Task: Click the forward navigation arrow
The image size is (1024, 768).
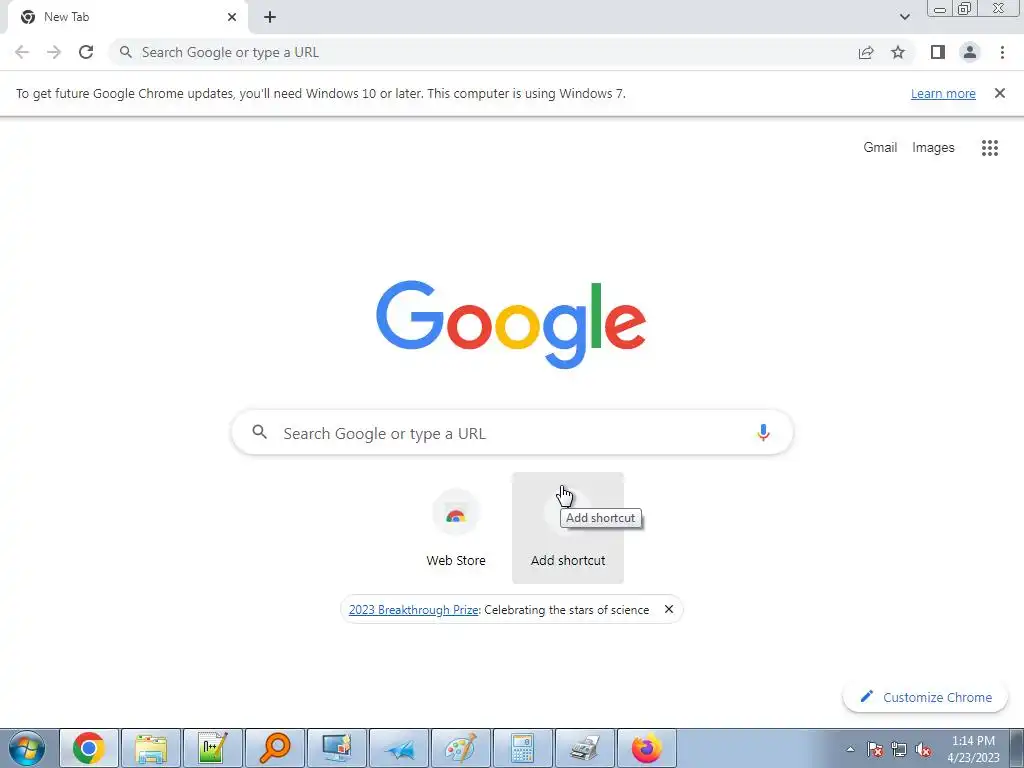Action: [54, 52]
